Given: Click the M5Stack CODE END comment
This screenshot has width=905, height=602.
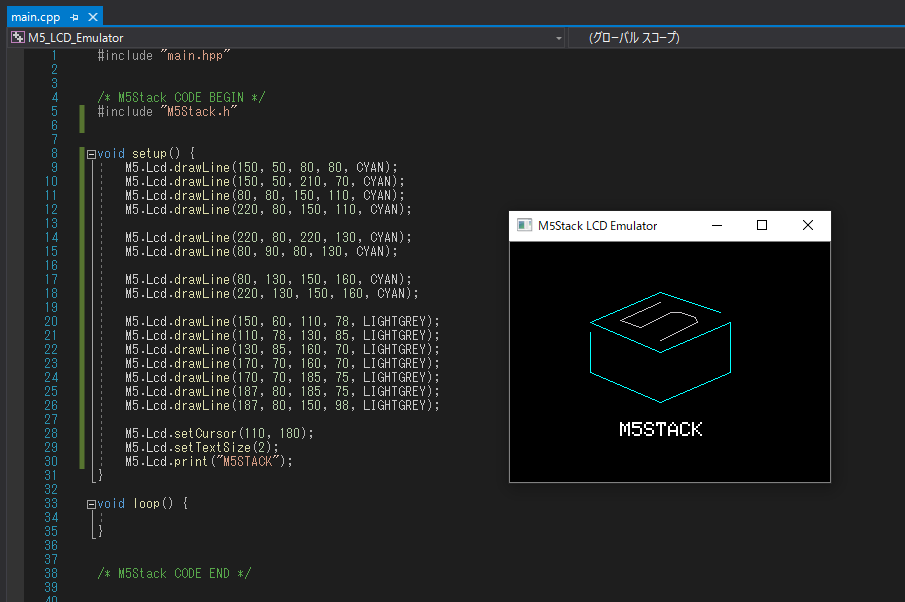Looking at the screenshot, I should 174,573.
